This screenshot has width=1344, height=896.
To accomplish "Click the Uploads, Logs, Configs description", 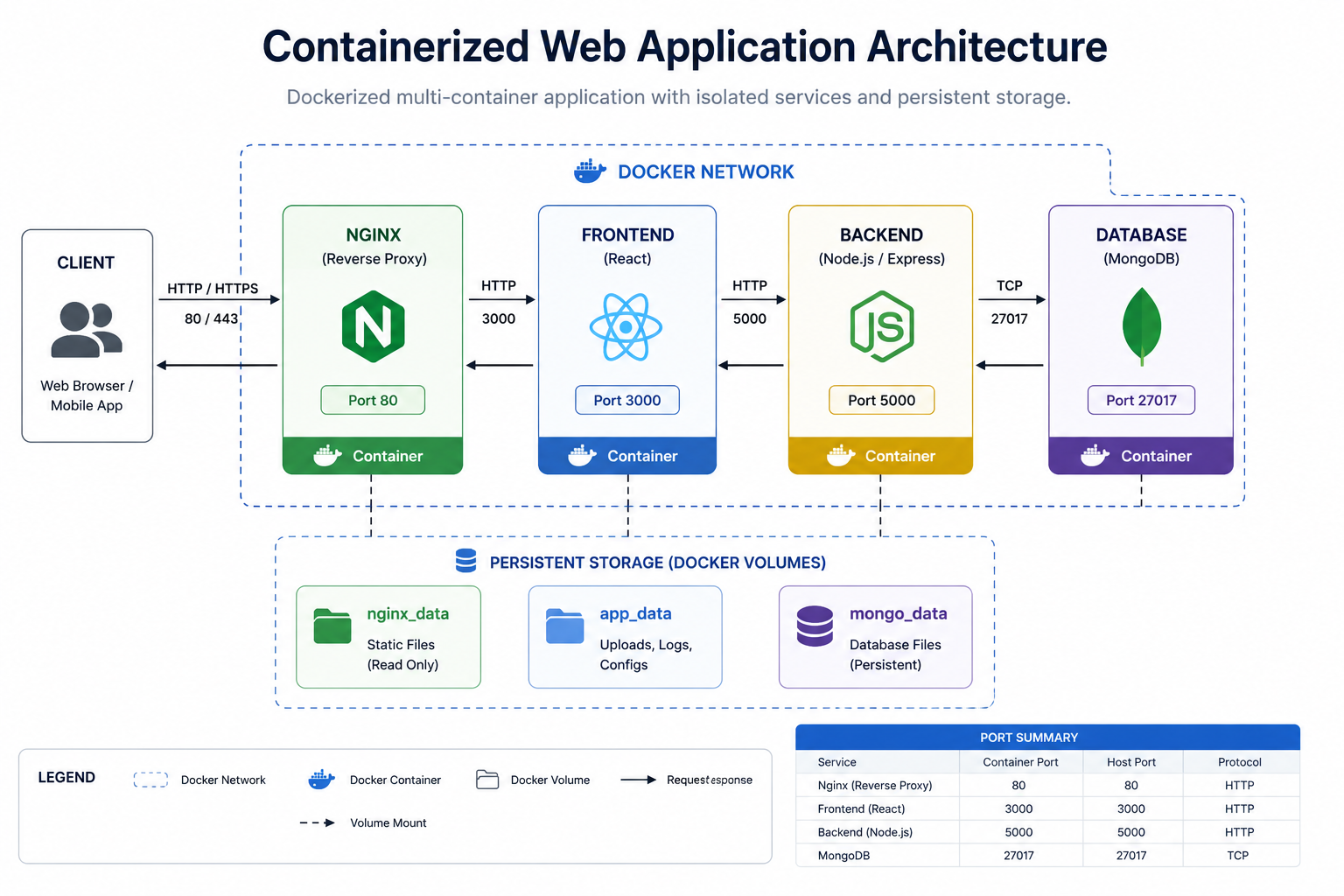I will pos(646,654).
